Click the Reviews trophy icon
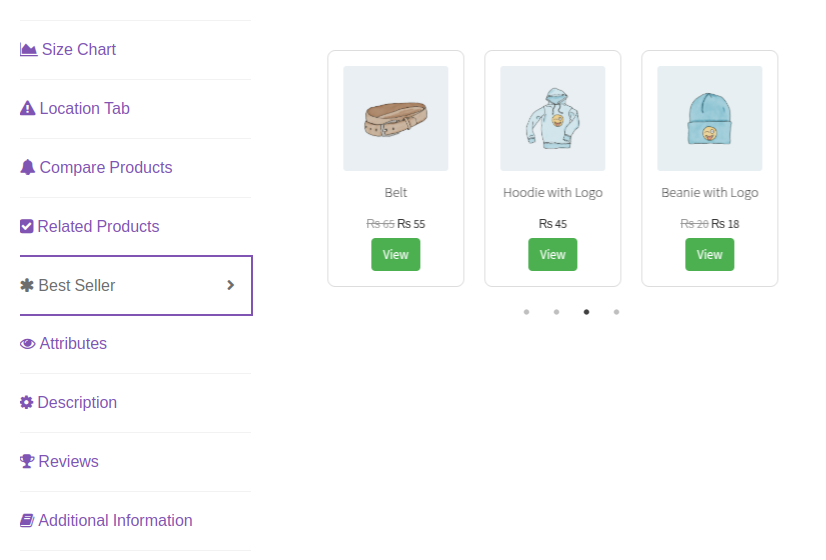The width and height of the screenshot is (826, 560). click(27, 462)
